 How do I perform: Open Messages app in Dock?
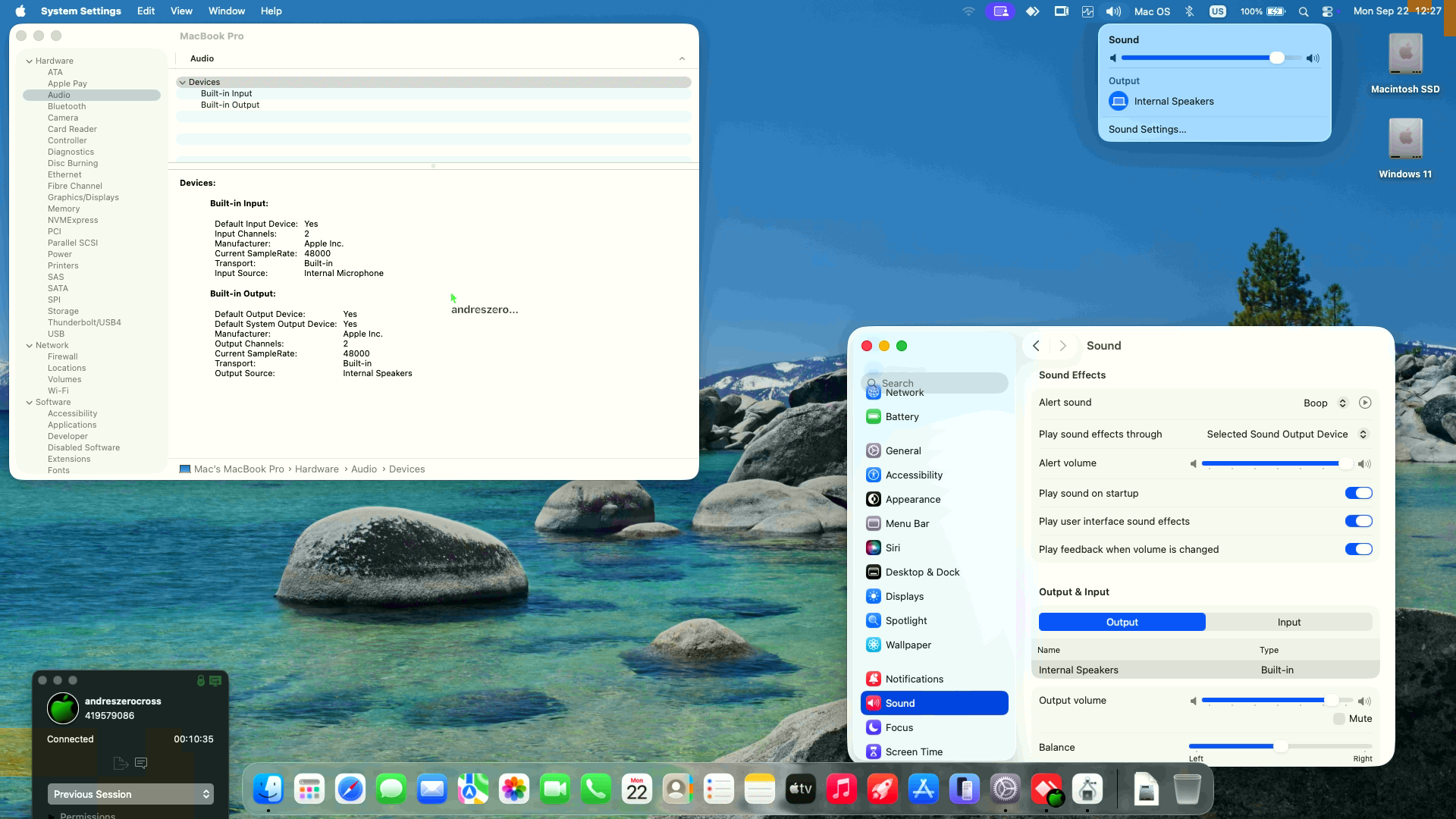coord(391,789)
